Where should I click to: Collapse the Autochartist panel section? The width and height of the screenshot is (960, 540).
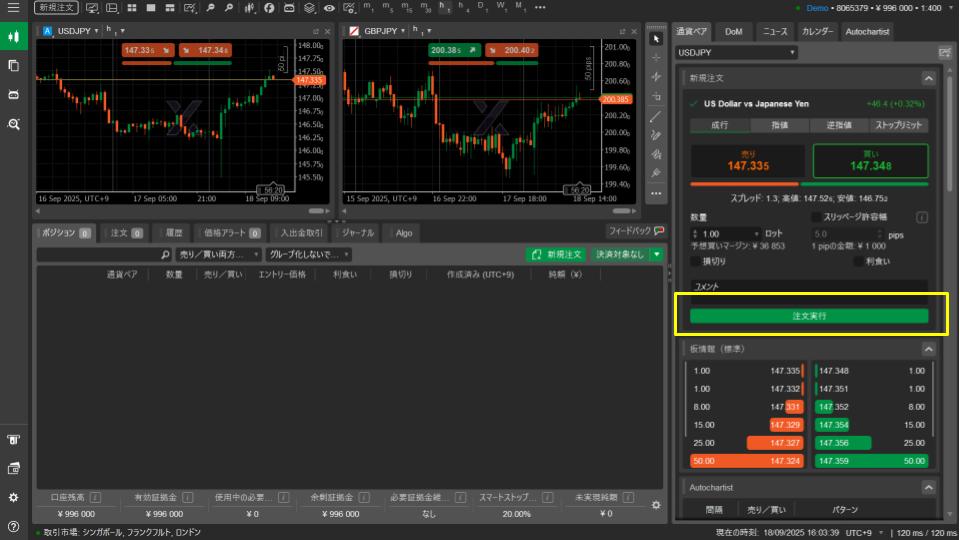coord(928,488)
